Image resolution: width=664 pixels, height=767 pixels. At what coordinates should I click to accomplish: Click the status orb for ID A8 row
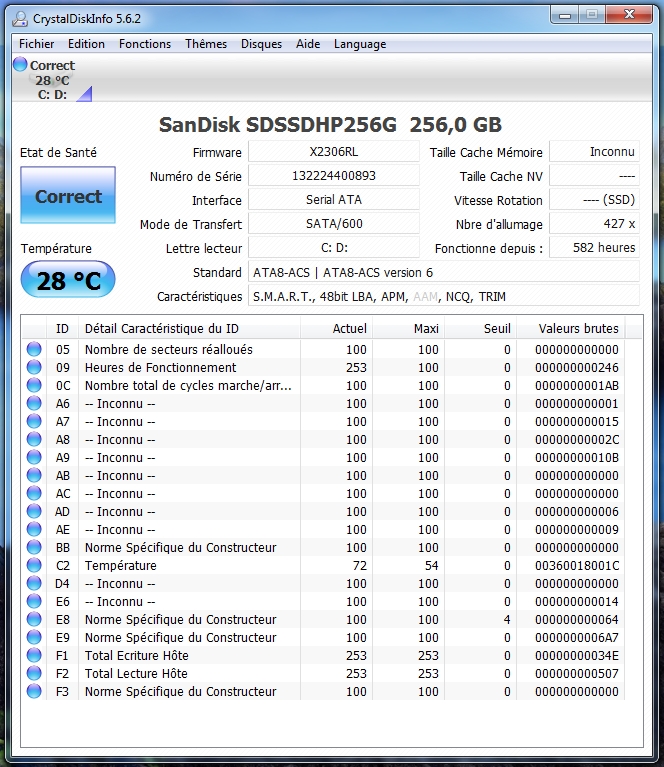click(x=34, y=439)
